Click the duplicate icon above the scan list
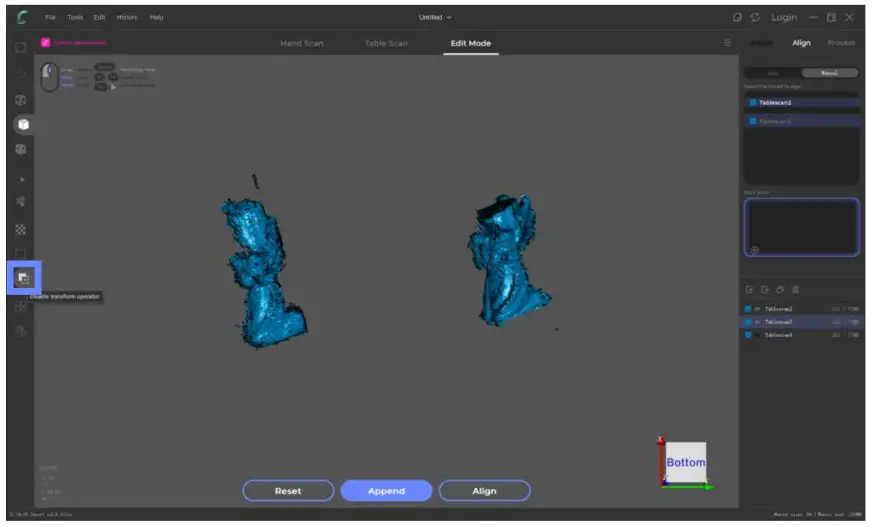874x527 pixels. [780, 289]
